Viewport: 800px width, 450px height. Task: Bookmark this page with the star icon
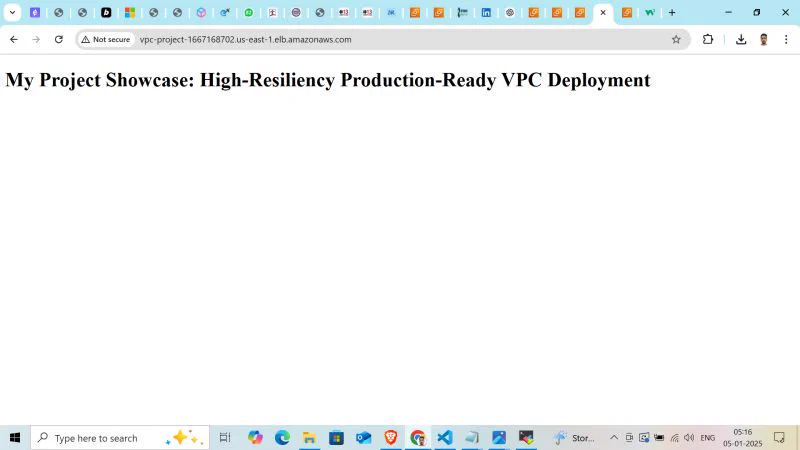click(676, 39)
